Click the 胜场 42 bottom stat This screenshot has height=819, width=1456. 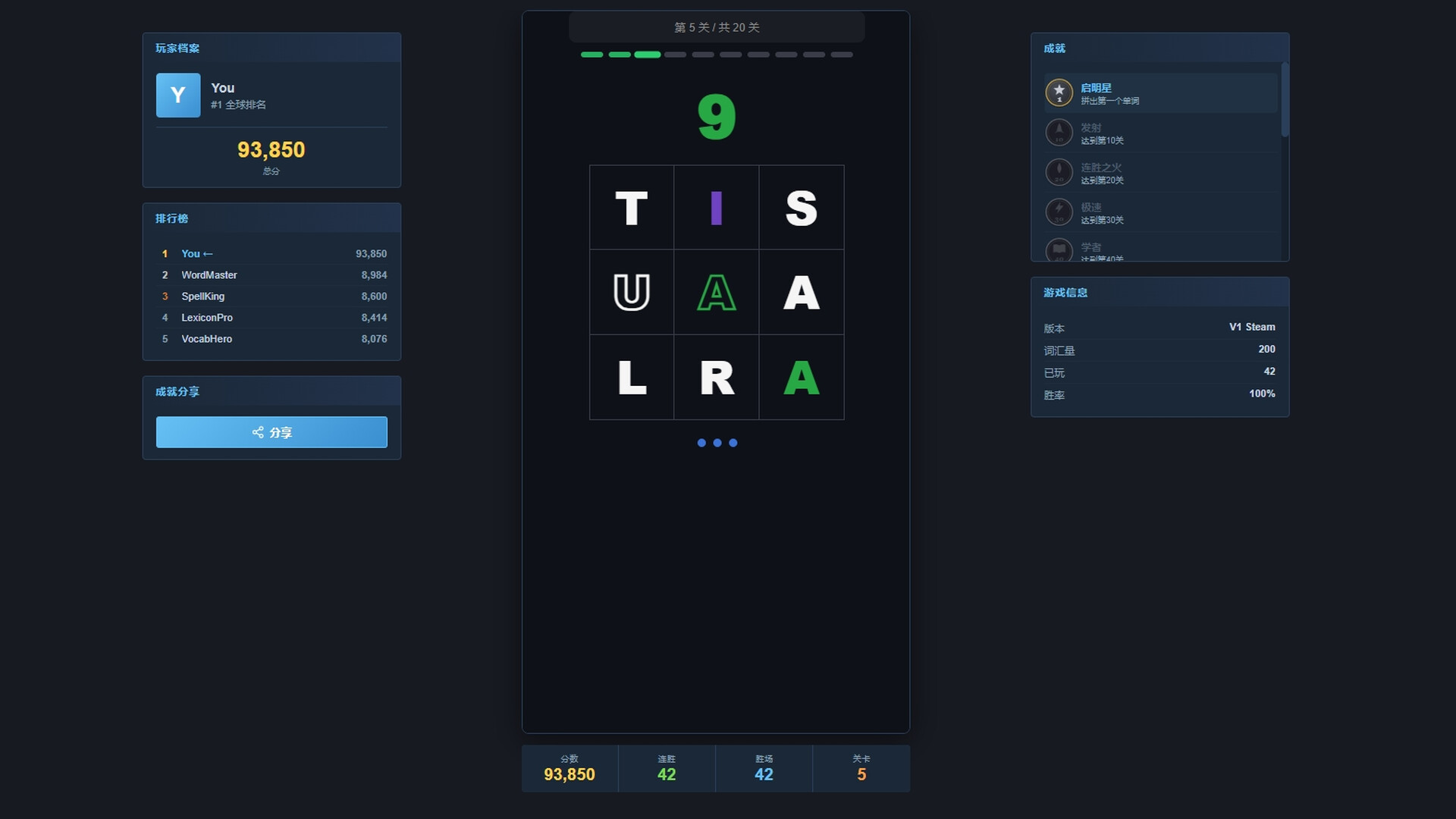tap(764, 768)
